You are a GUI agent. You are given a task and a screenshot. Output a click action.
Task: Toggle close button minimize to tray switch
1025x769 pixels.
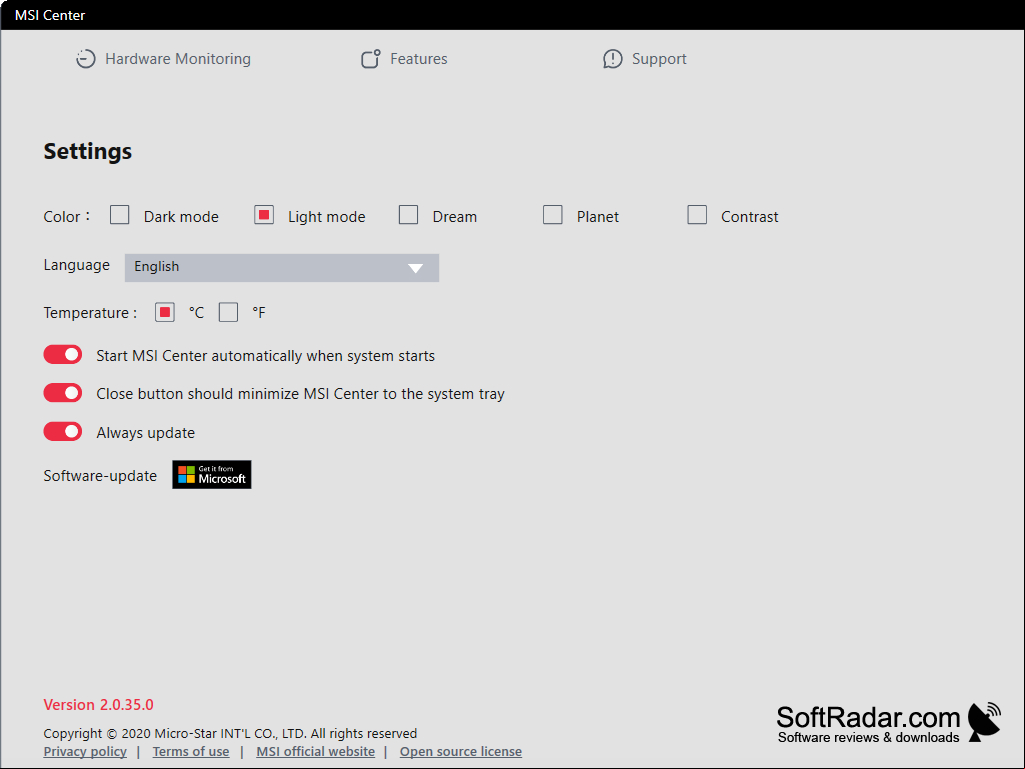tap(63, 393)
